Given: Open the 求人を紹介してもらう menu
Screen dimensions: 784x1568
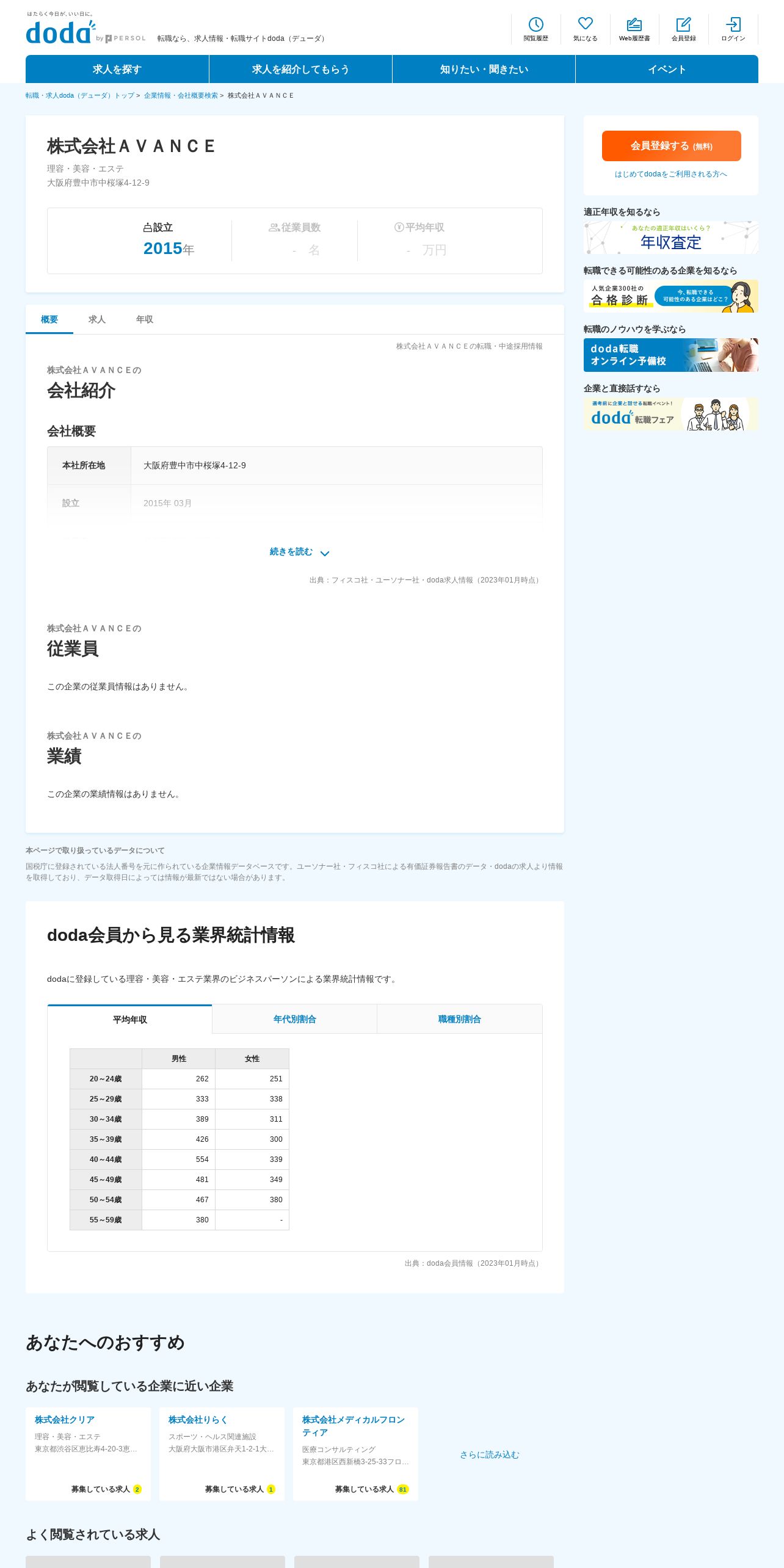Looking at the screenshot, I should pos(300,69).
